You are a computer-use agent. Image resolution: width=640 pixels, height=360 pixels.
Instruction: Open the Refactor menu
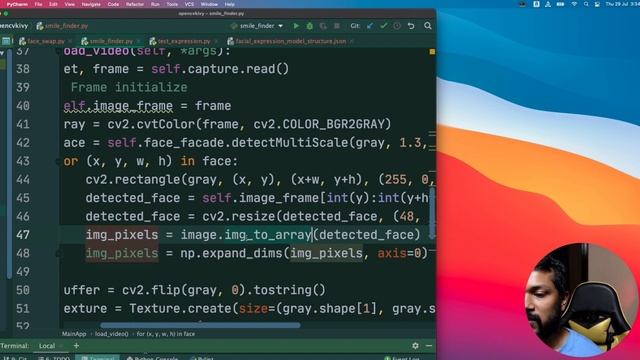[135, 4]
